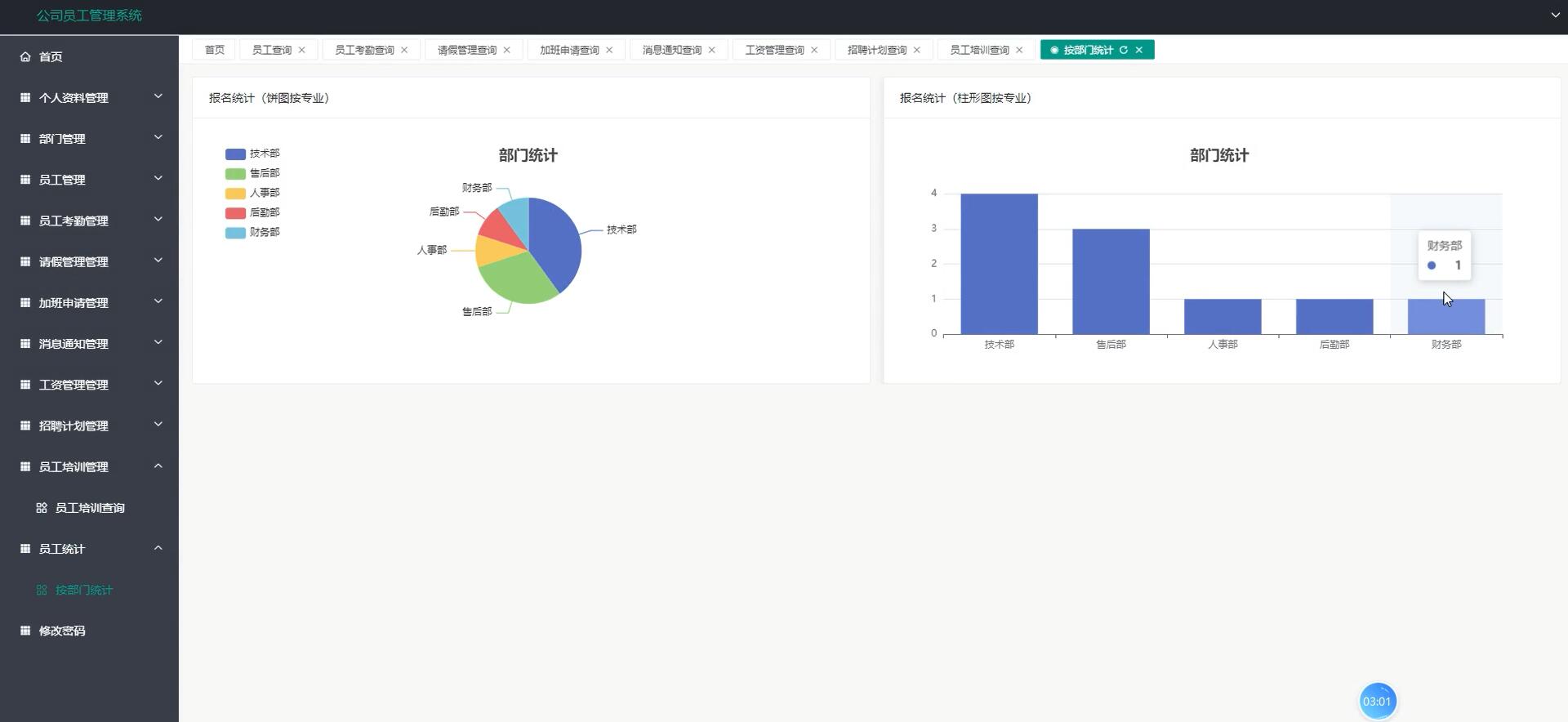Click the 后勤部 bar in bar chart
The image size is (1568, 722).
[x=1334, y=317]
